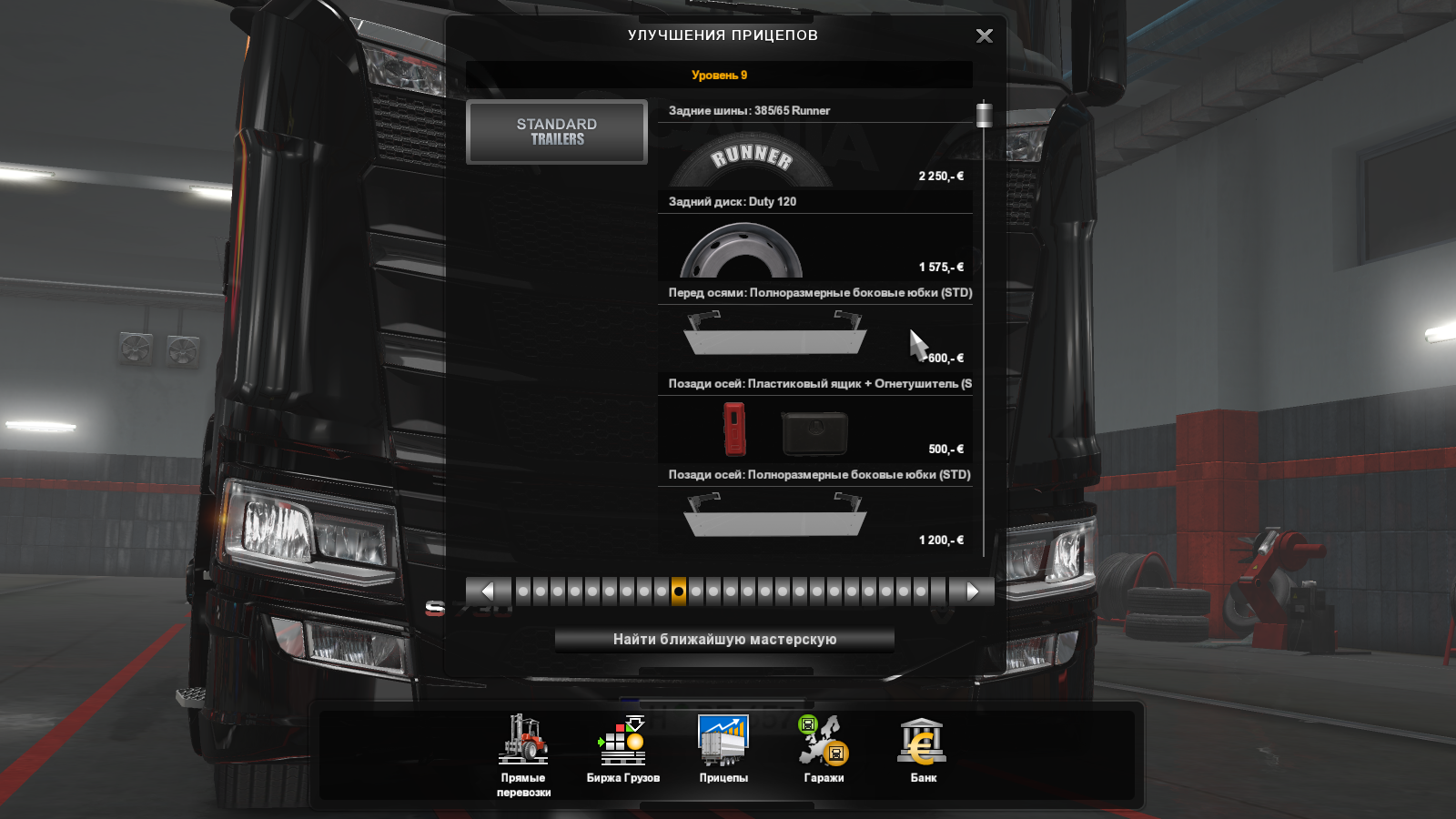Select the page dot right after the orange one

point(696,591)
